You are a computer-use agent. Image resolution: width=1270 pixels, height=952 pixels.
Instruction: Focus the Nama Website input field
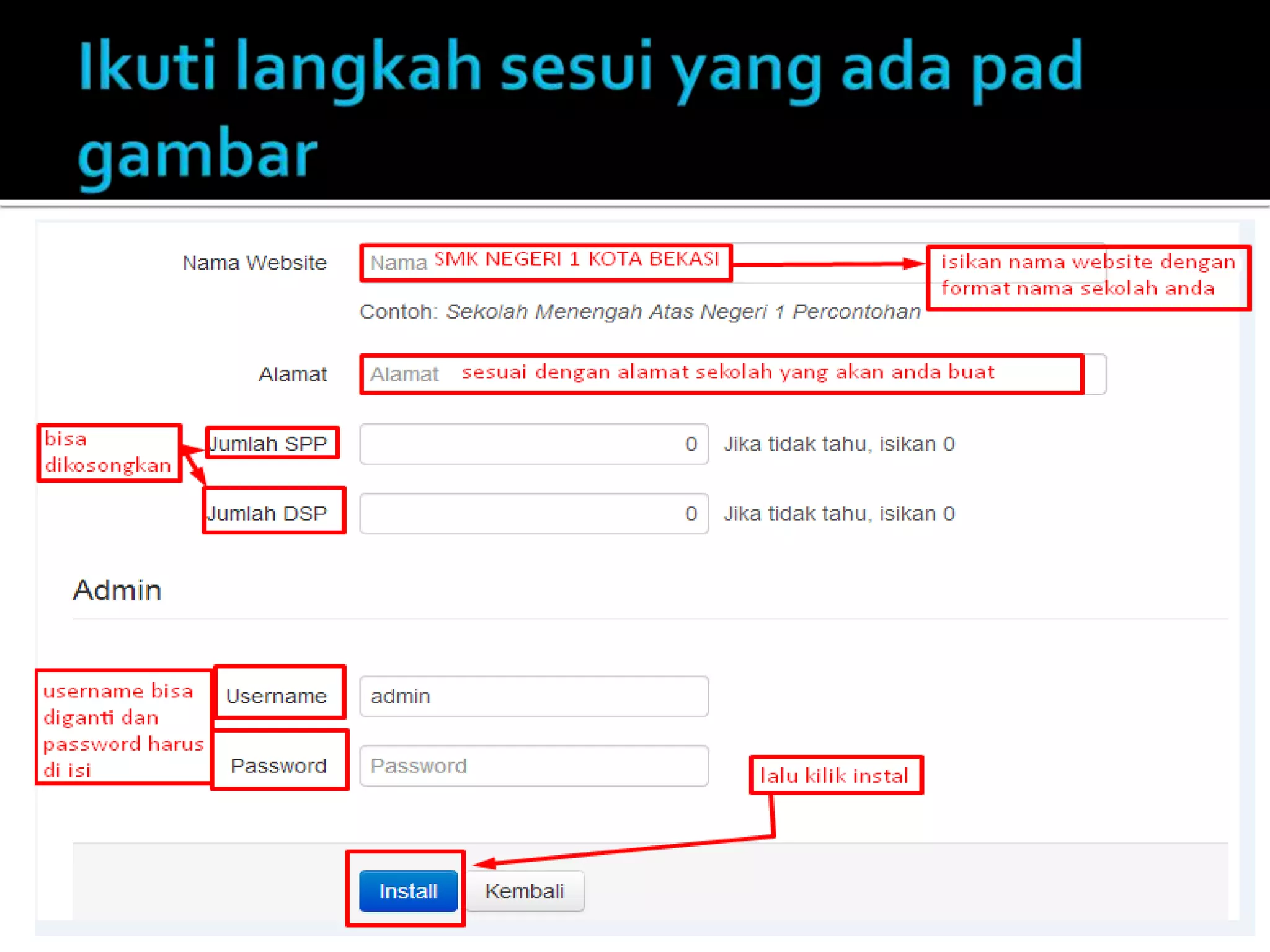click(x=732, y=263)
